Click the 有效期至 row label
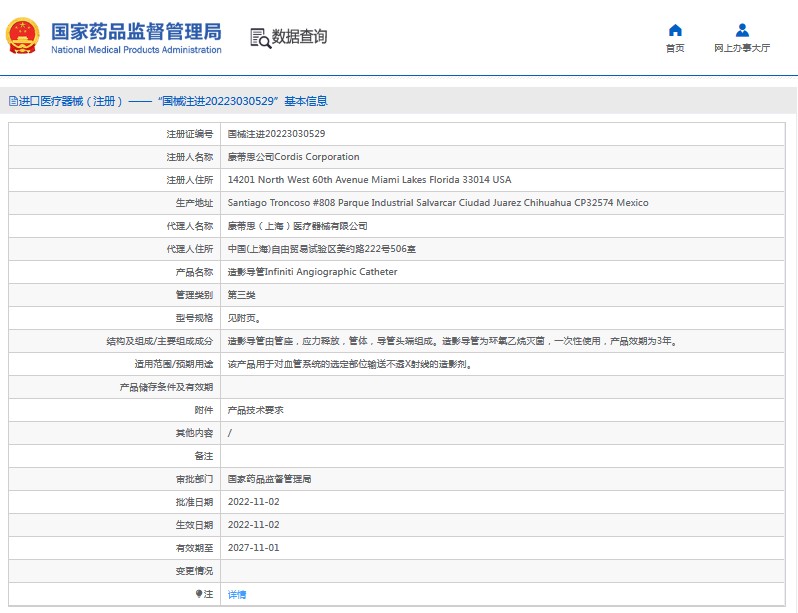Image resolution: width=798 pixels, height=613 pixels. (x=194, y=548)
